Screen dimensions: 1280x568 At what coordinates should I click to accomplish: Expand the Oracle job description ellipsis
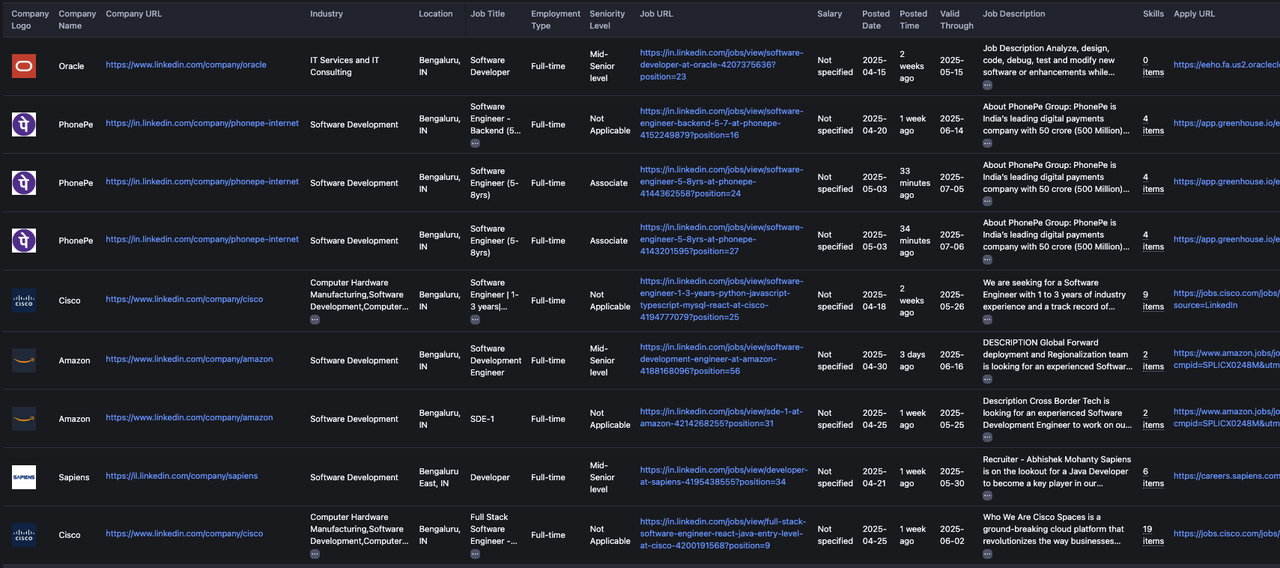pyautogui.click(x=988, y=86)
